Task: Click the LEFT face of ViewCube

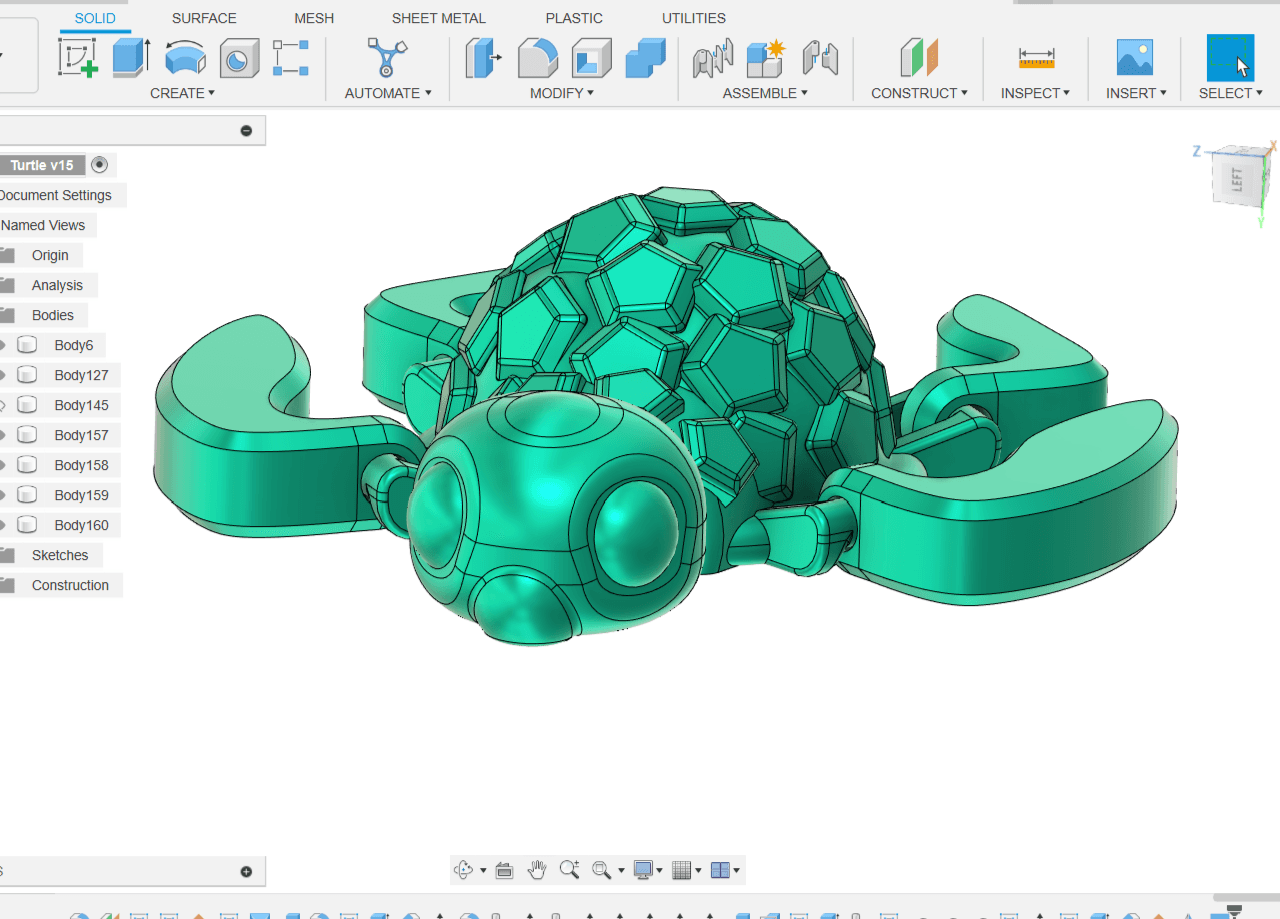Action: 1238,181
